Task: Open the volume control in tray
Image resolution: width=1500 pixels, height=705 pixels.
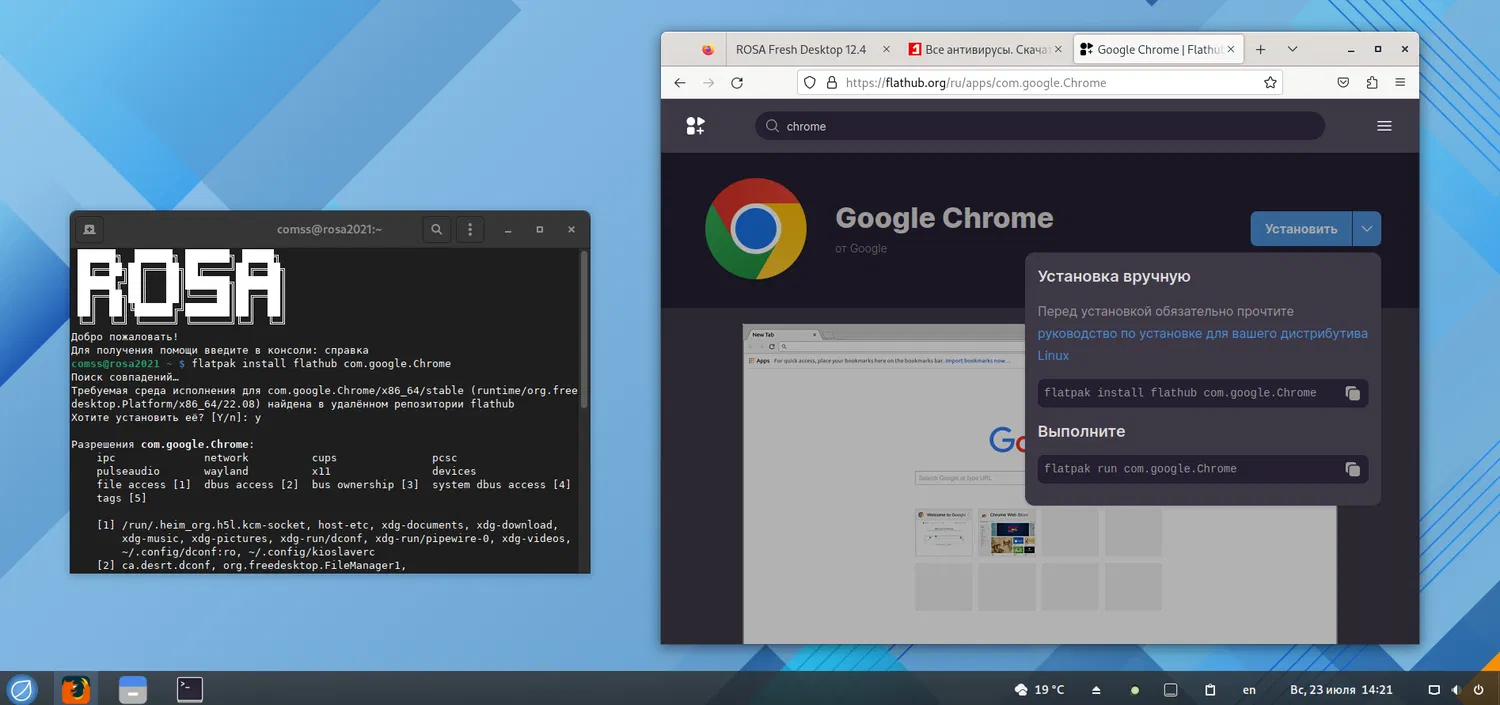Action: [x=1456, y=690]
